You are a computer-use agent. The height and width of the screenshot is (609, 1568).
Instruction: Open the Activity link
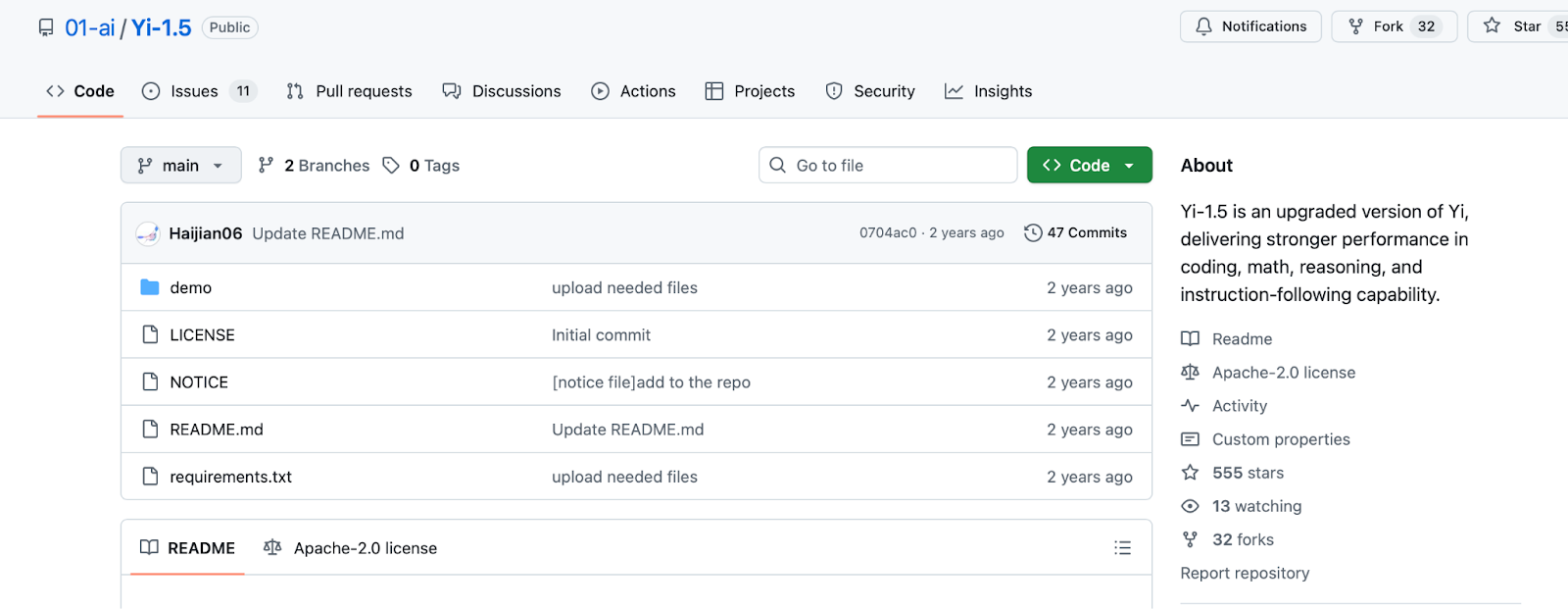click(1240, 405)
